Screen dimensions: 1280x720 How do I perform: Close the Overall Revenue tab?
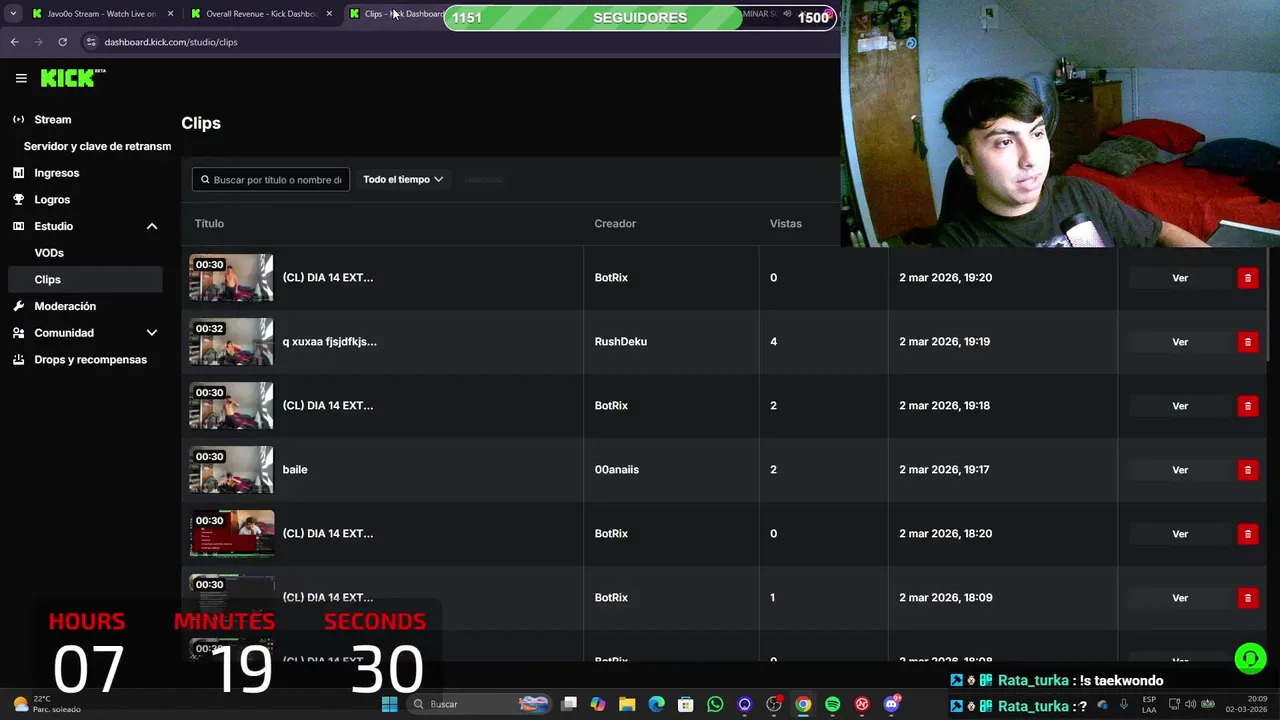(x=329, y=14)
